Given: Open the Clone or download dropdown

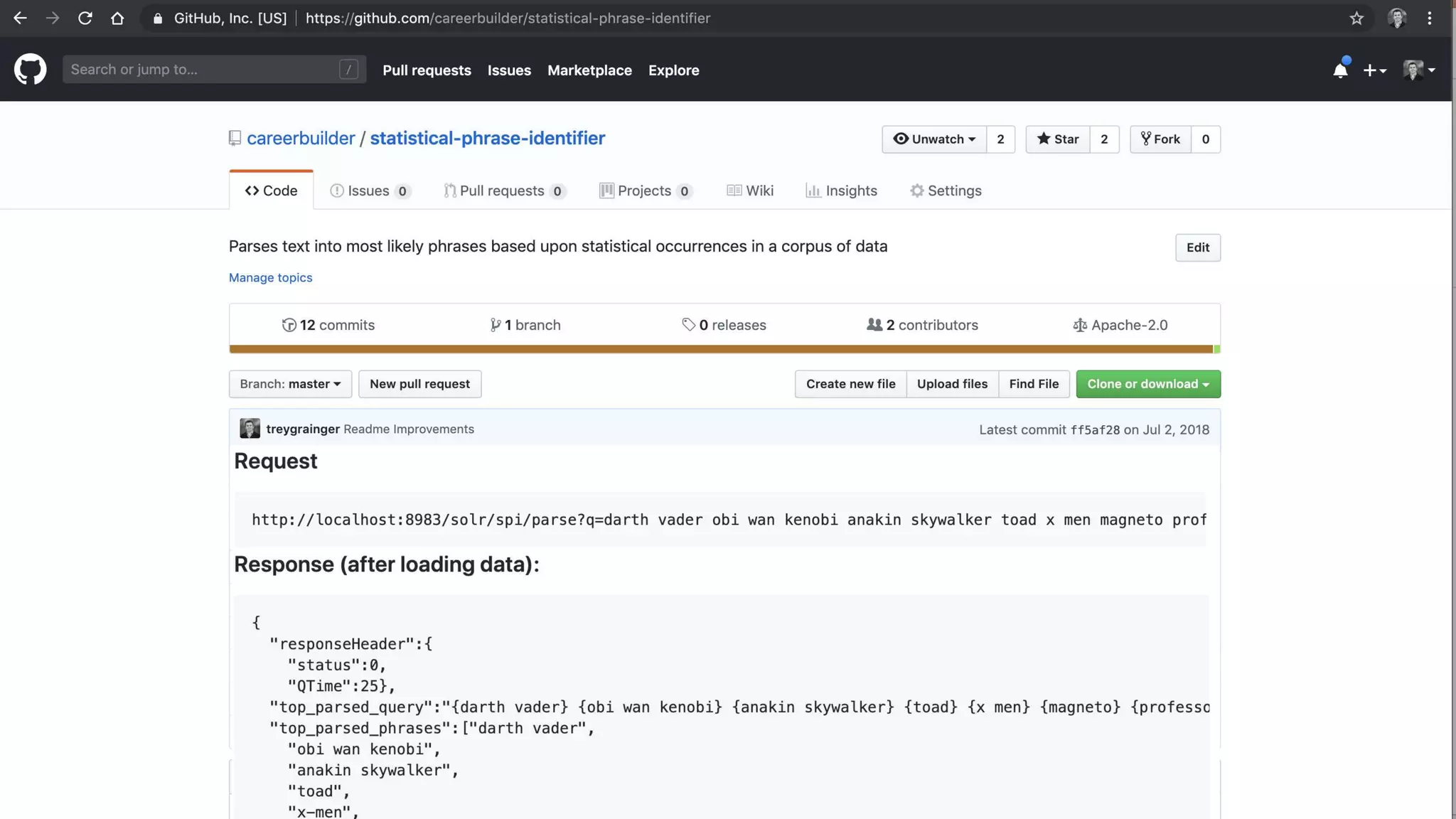Looking at the screenshot, I should 1147,384.
